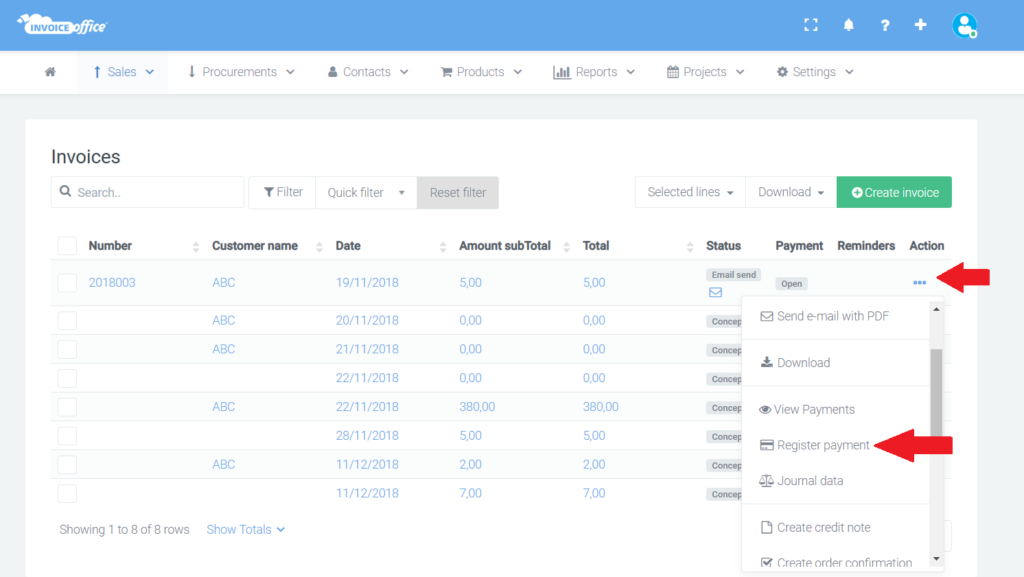Select checkbox for 11/12/2018 2,00 row

[x=67, y=464]
